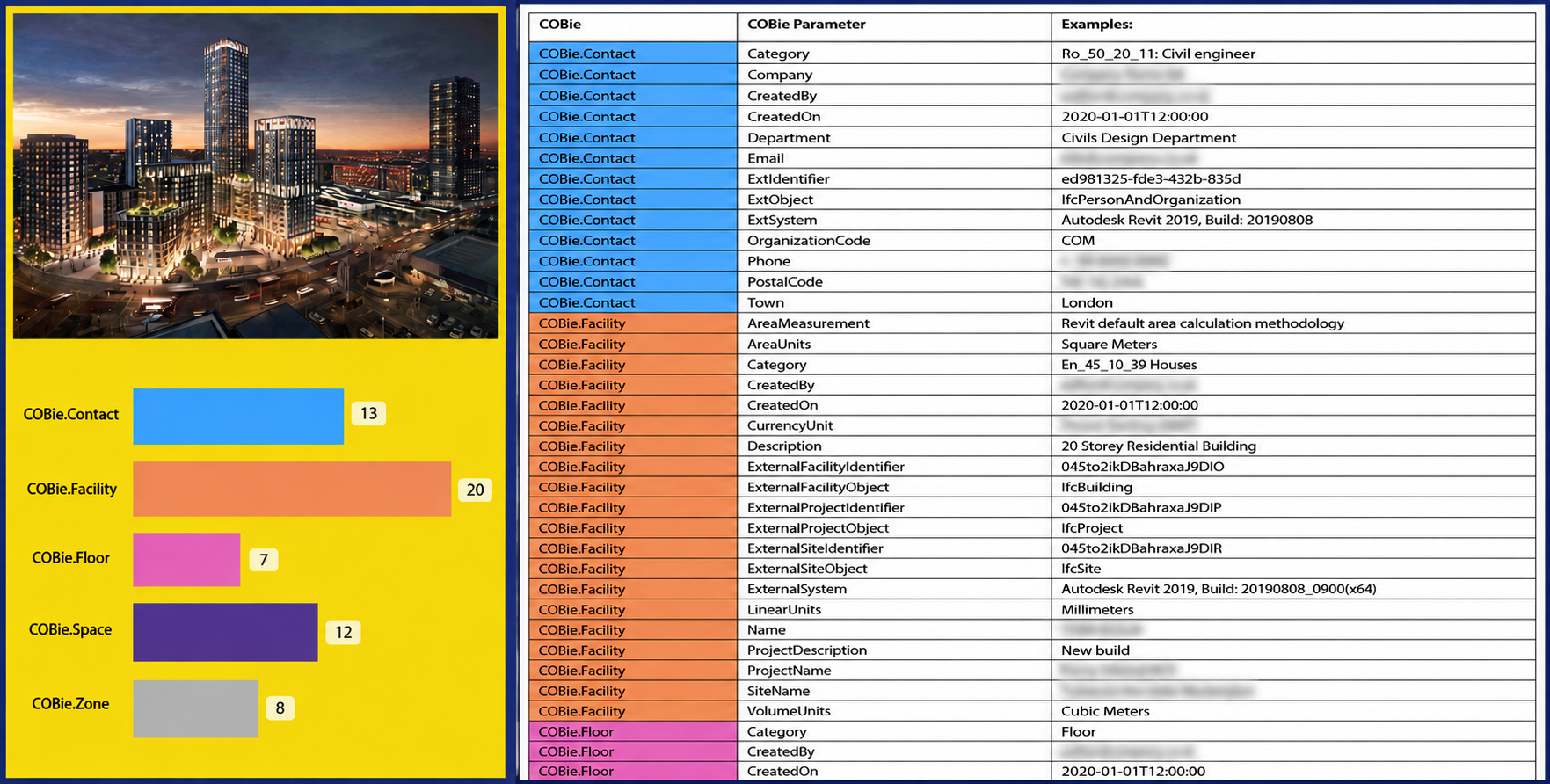Select the orange COBie.Facility bar in chart
This screenshot has width=1550, height=784.
(x=292, y=489)
